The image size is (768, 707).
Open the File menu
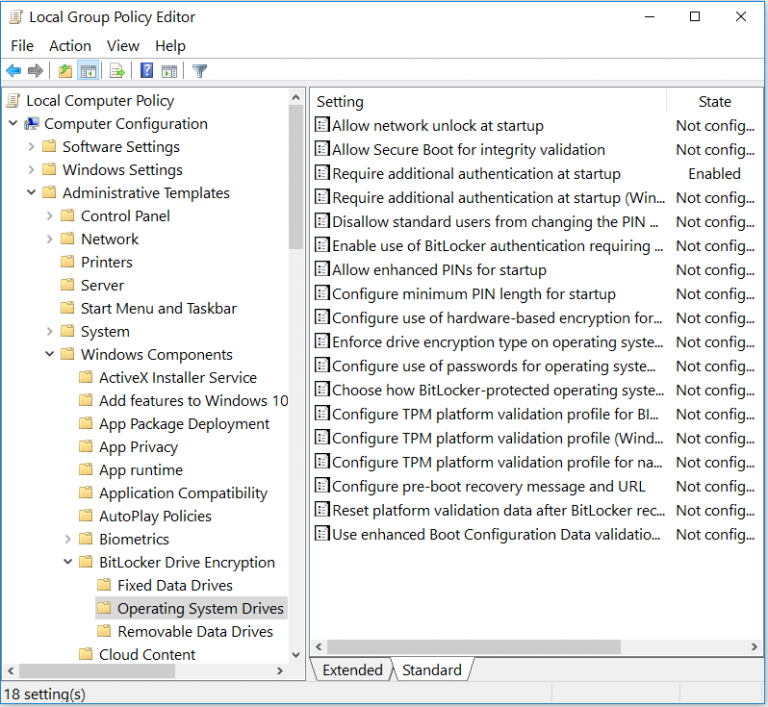pyautogui.click(x=22, y=46)
